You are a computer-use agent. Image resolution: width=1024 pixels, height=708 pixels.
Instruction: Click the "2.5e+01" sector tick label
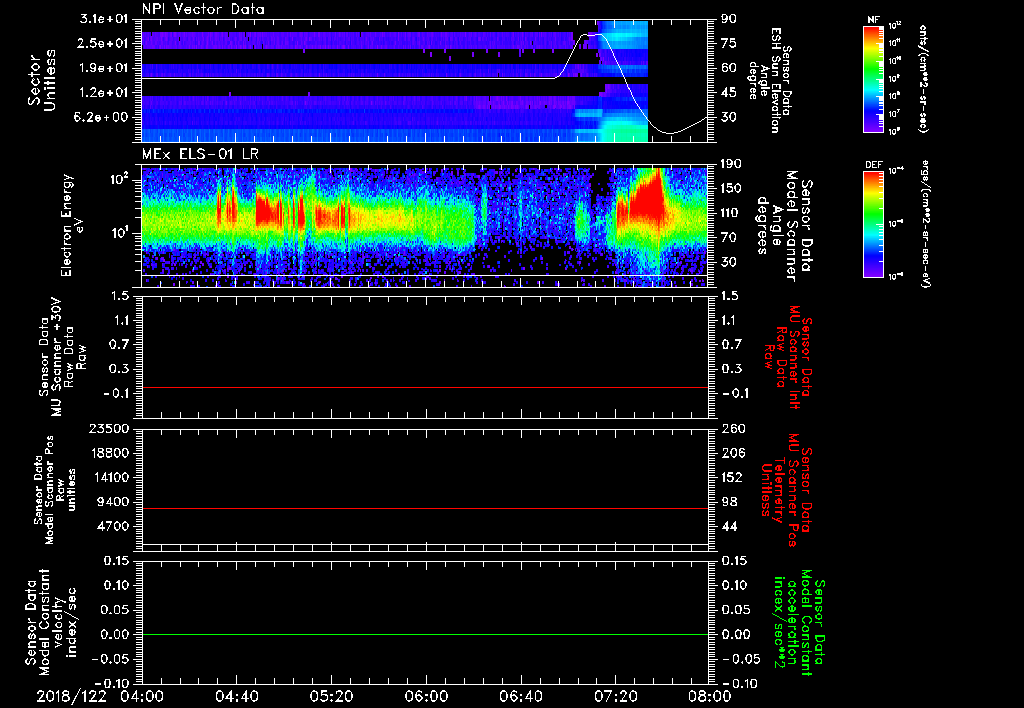coord(103,43)
